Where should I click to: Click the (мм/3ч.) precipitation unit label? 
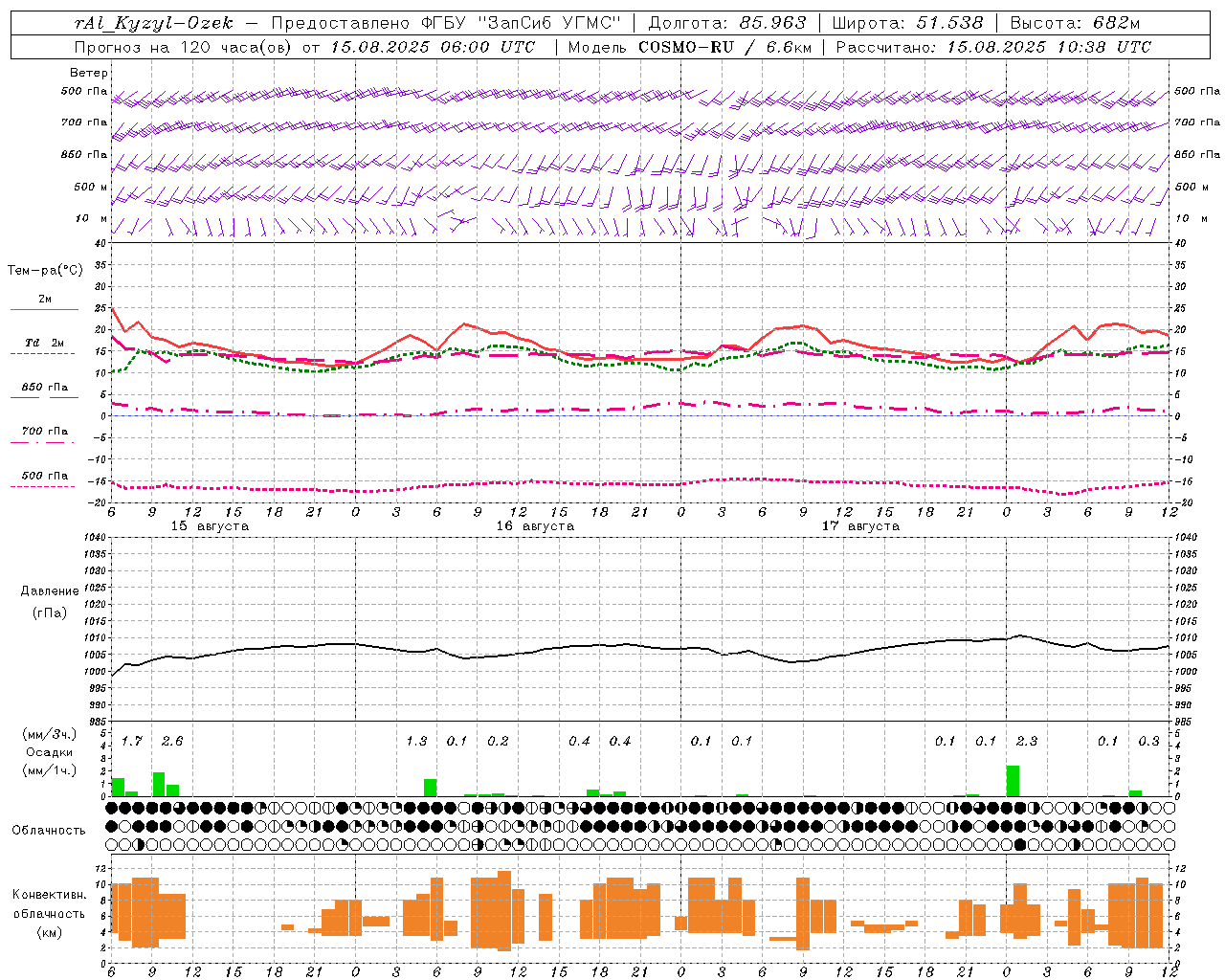(49, 735)
